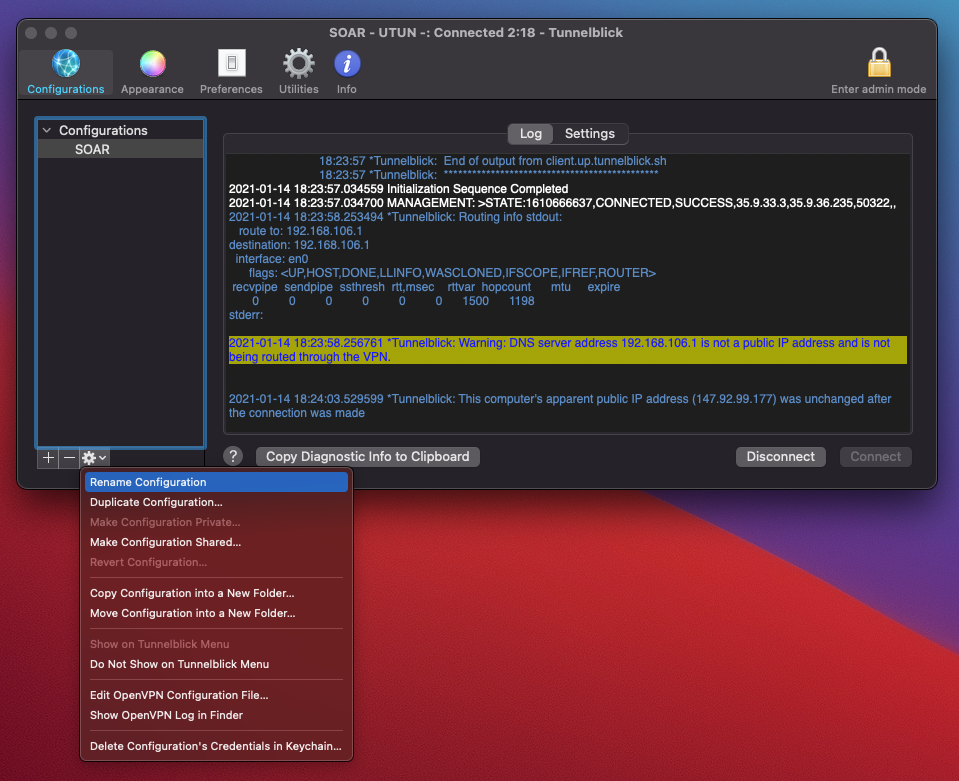Add a configuration with the plus button
959x781 pixels.
[x=48, y=457]
